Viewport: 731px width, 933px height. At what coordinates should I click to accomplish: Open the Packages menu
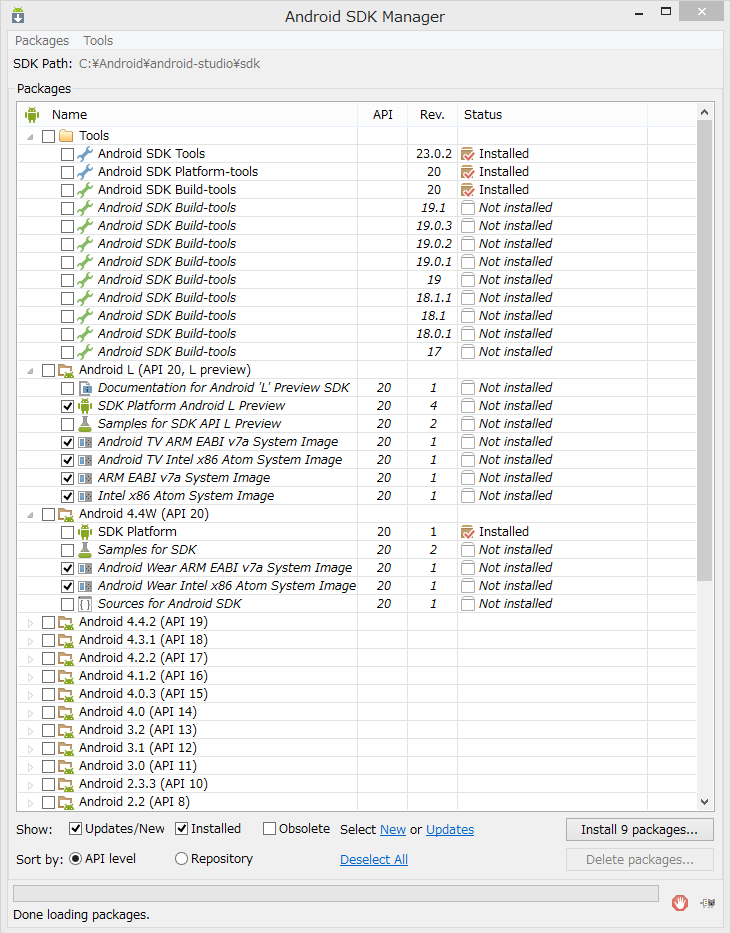(42, 40)
